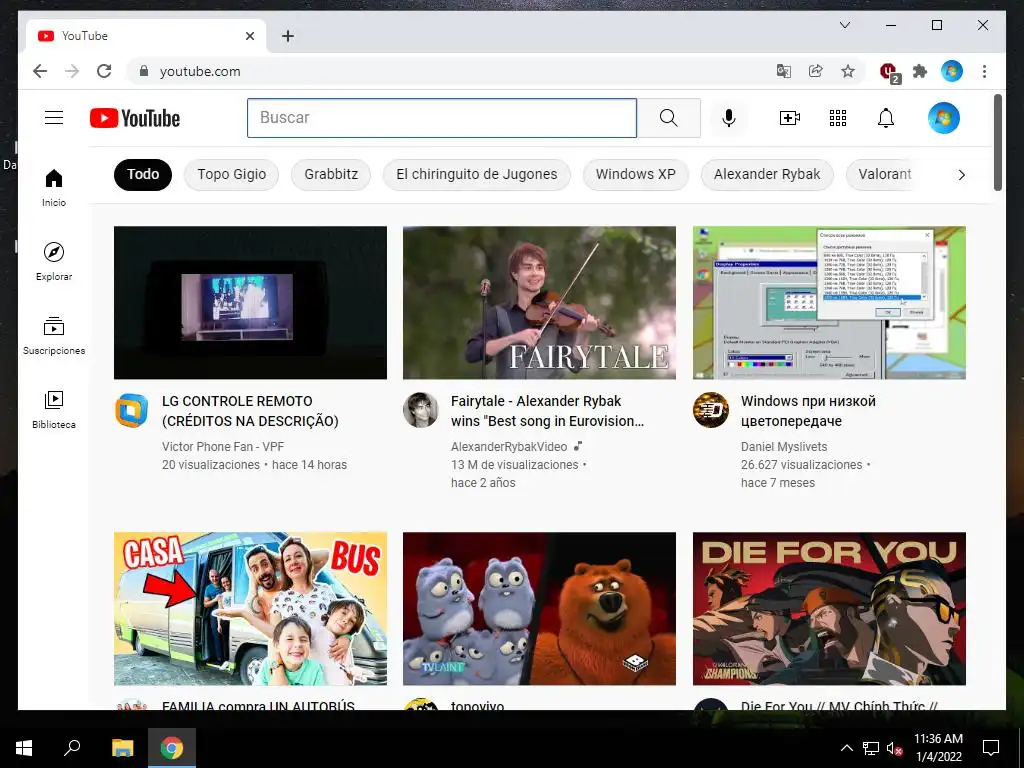Open the CASA BUS thumbnail

(x=250, y=608)
